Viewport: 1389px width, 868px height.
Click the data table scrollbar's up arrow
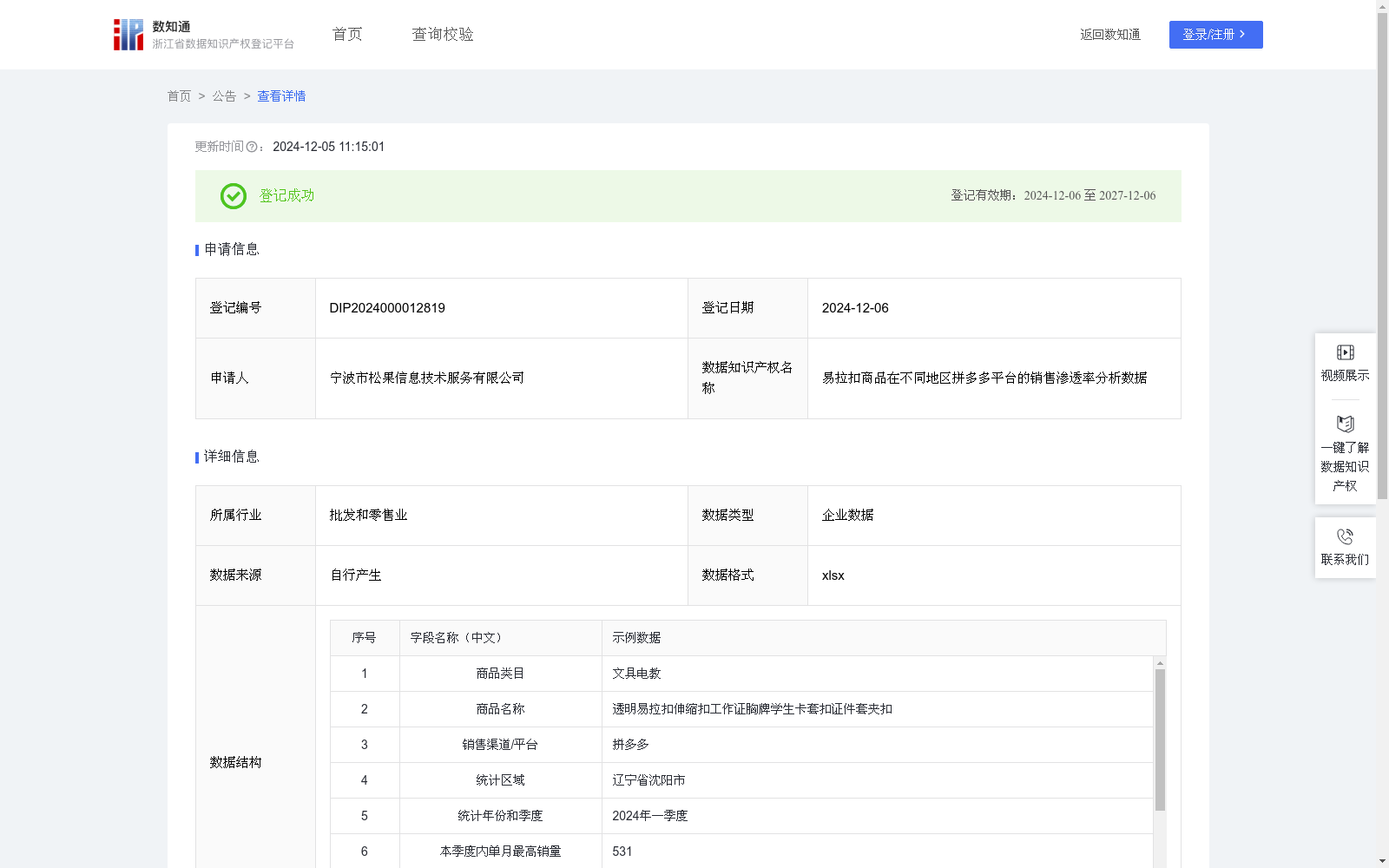tap(1160, 663)
